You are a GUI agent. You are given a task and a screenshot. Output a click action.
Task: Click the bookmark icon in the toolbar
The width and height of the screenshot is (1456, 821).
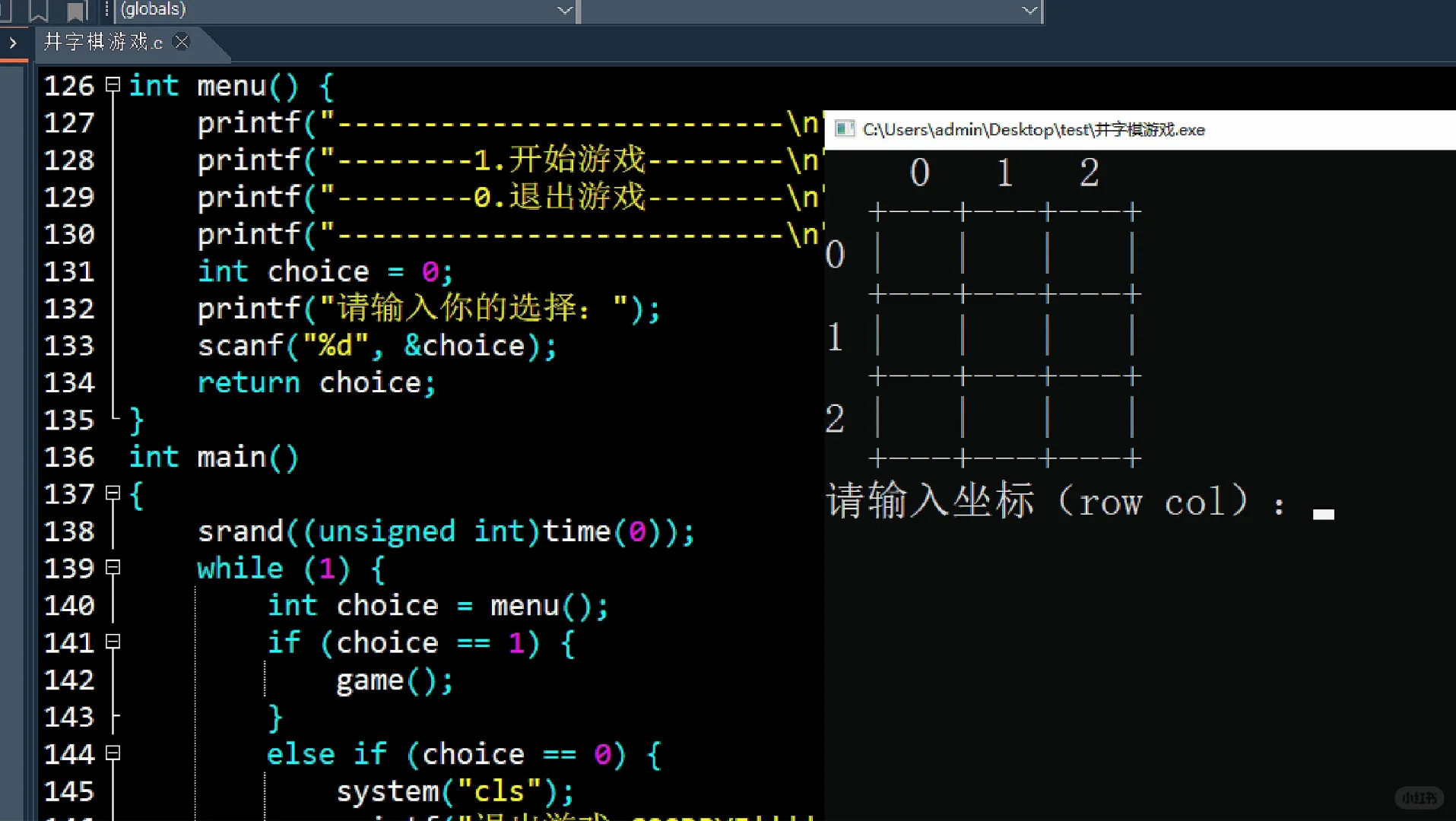tap(38, 10)
